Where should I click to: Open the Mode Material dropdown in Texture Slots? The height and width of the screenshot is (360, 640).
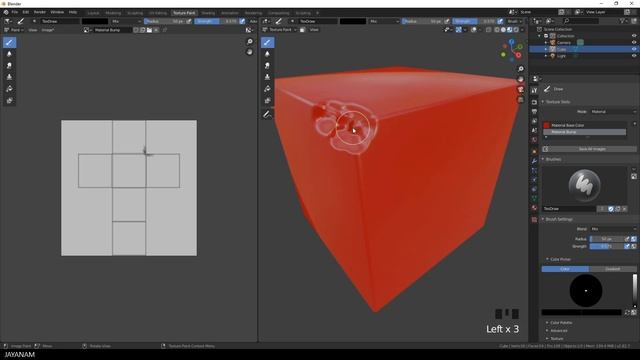pos(613,112)
